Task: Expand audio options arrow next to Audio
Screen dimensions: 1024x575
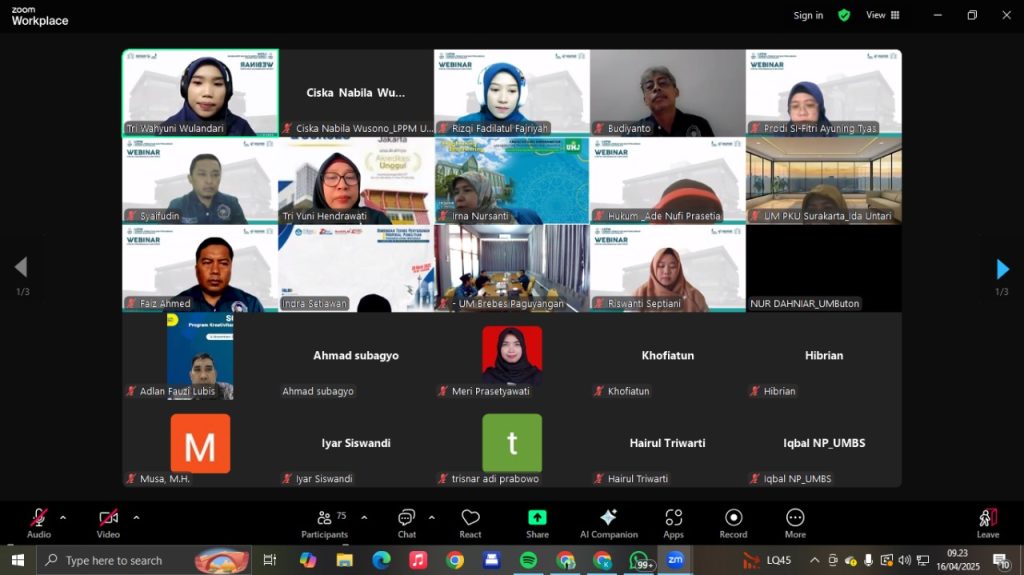Action: coord(63,518)
